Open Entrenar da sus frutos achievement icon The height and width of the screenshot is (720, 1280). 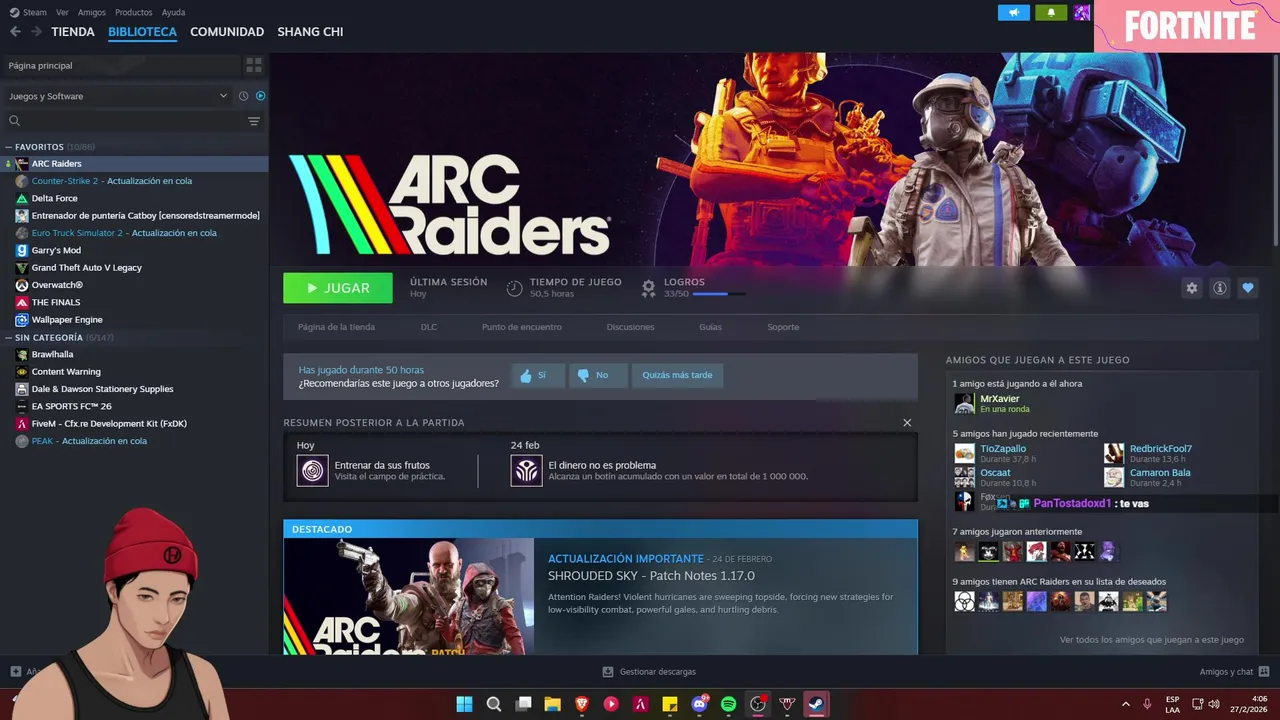click(x=312, y=470)
